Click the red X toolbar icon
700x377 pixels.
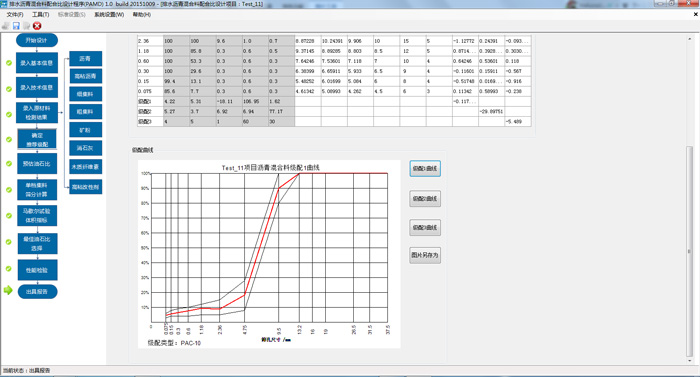[37, 26]
